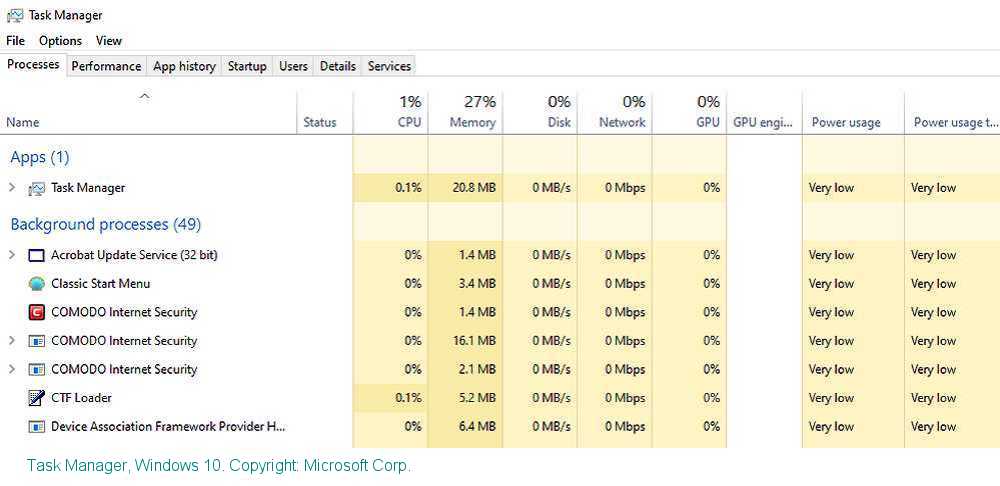Viewport: 1000px width, 486px height.
Task: Select the Classic Start Menu process
Action: click(500, 284)
